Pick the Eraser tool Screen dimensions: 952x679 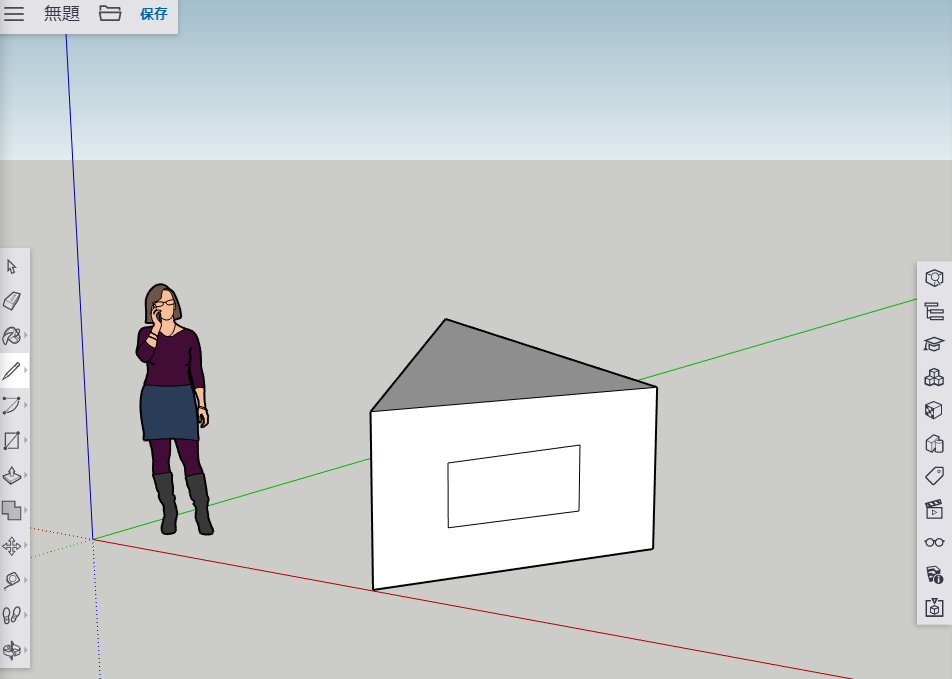click(x=12, y=301)
